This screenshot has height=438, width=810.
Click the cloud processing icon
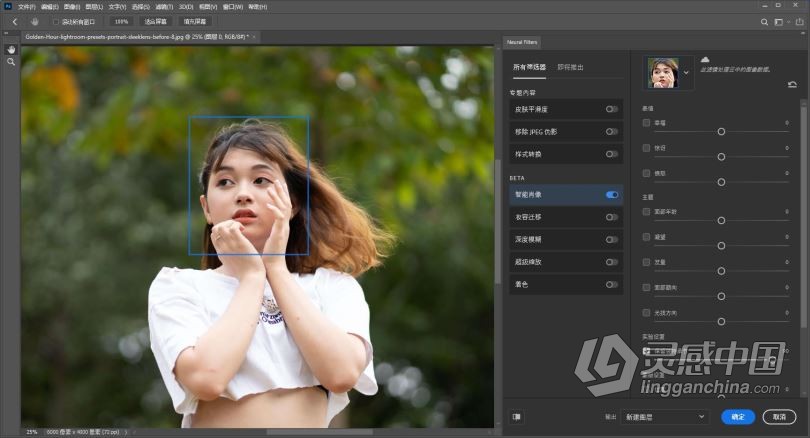click(705, 59)
